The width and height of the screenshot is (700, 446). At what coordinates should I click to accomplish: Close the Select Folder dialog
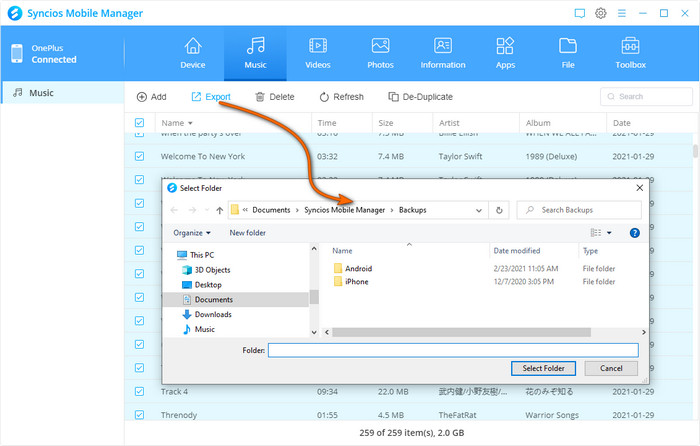[640, 188]
